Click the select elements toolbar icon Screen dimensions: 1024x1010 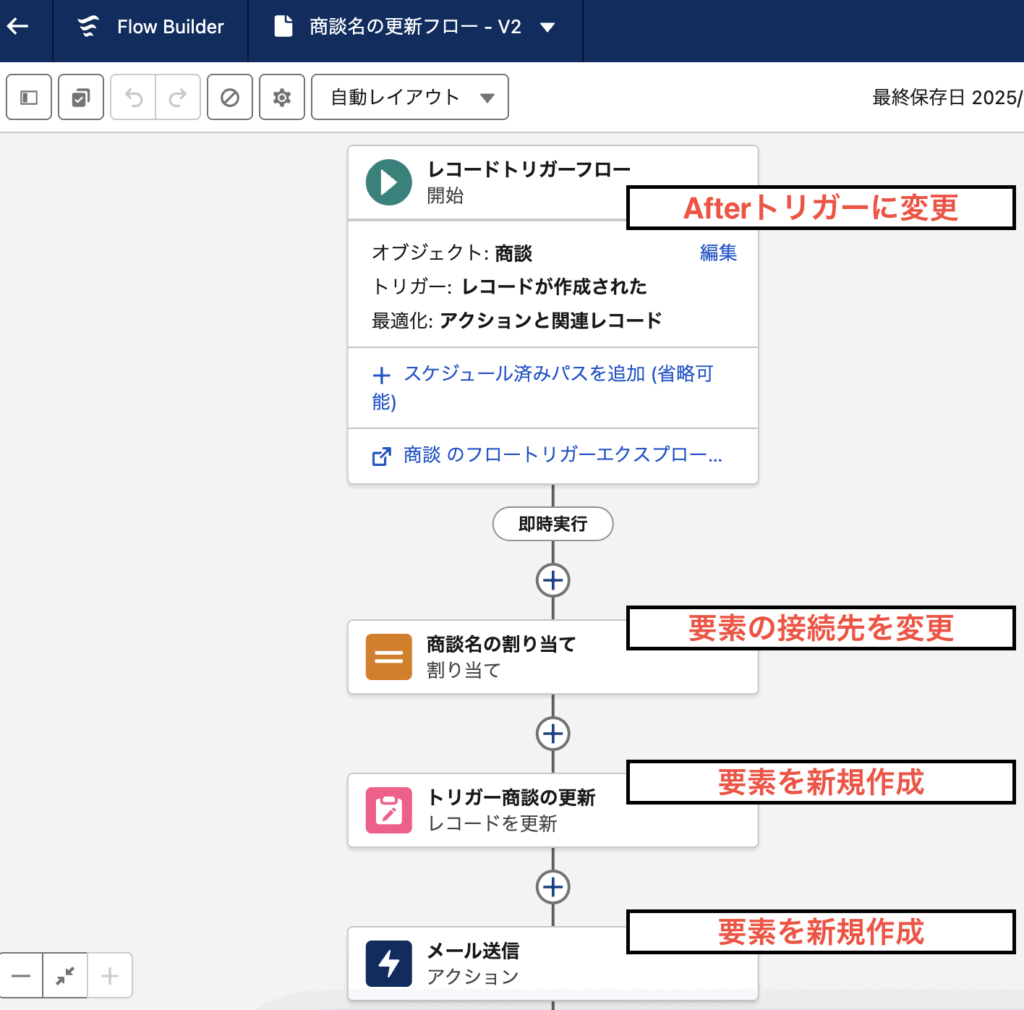click(81, 98)
